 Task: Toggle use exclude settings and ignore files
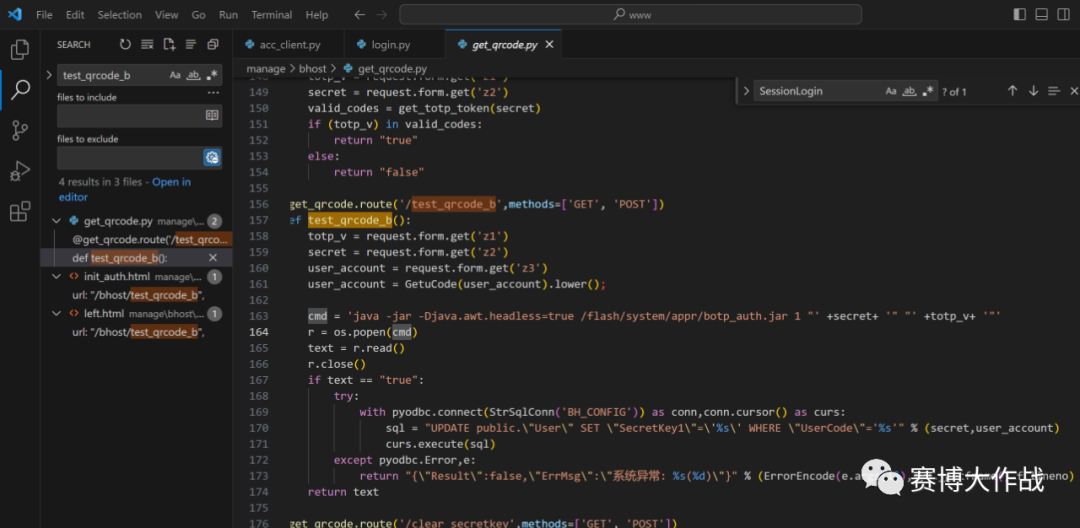click(212, 158)
